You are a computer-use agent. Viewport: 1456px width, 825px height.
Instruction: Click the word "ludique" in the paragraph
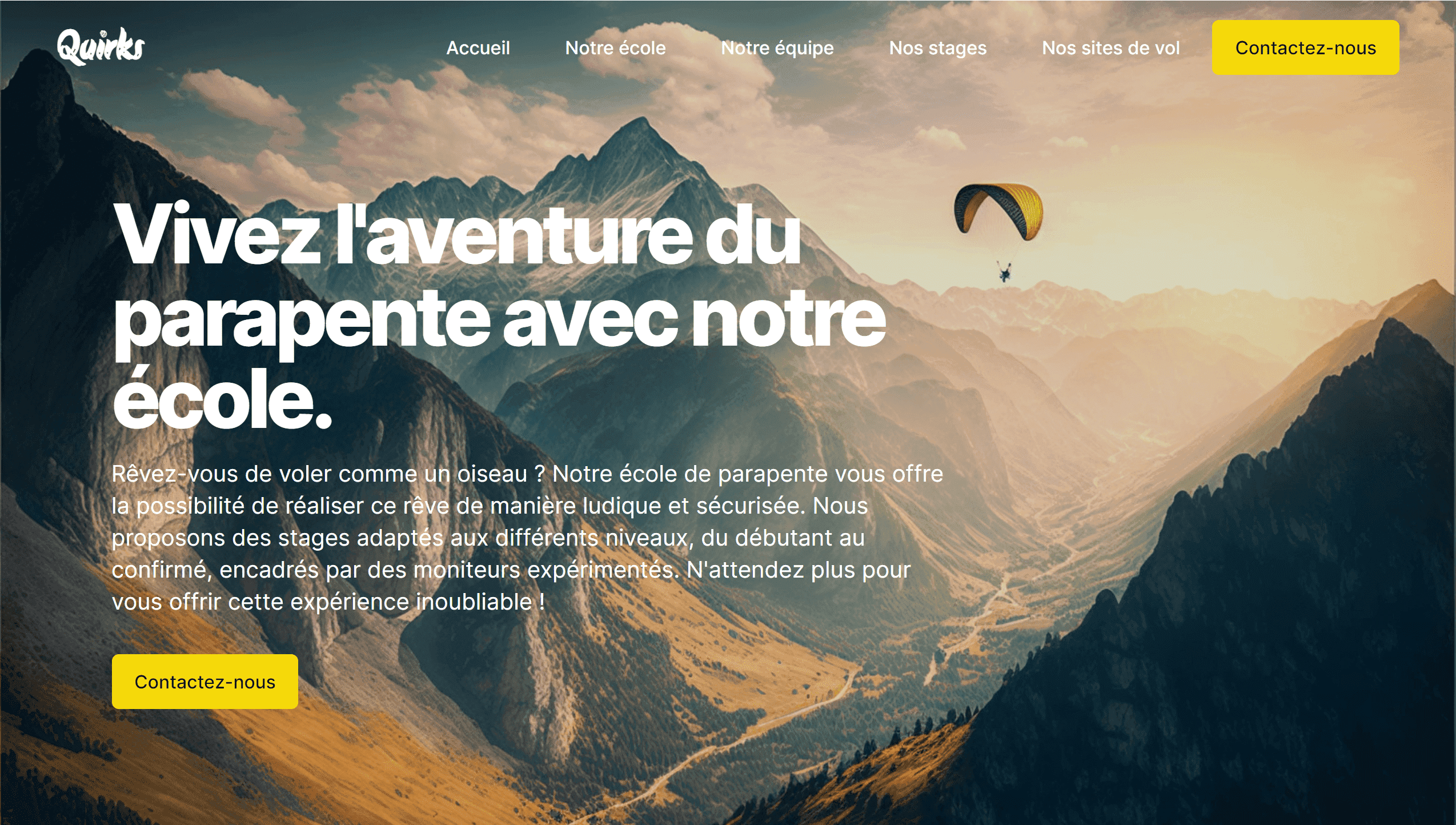[x=621, y=506]
